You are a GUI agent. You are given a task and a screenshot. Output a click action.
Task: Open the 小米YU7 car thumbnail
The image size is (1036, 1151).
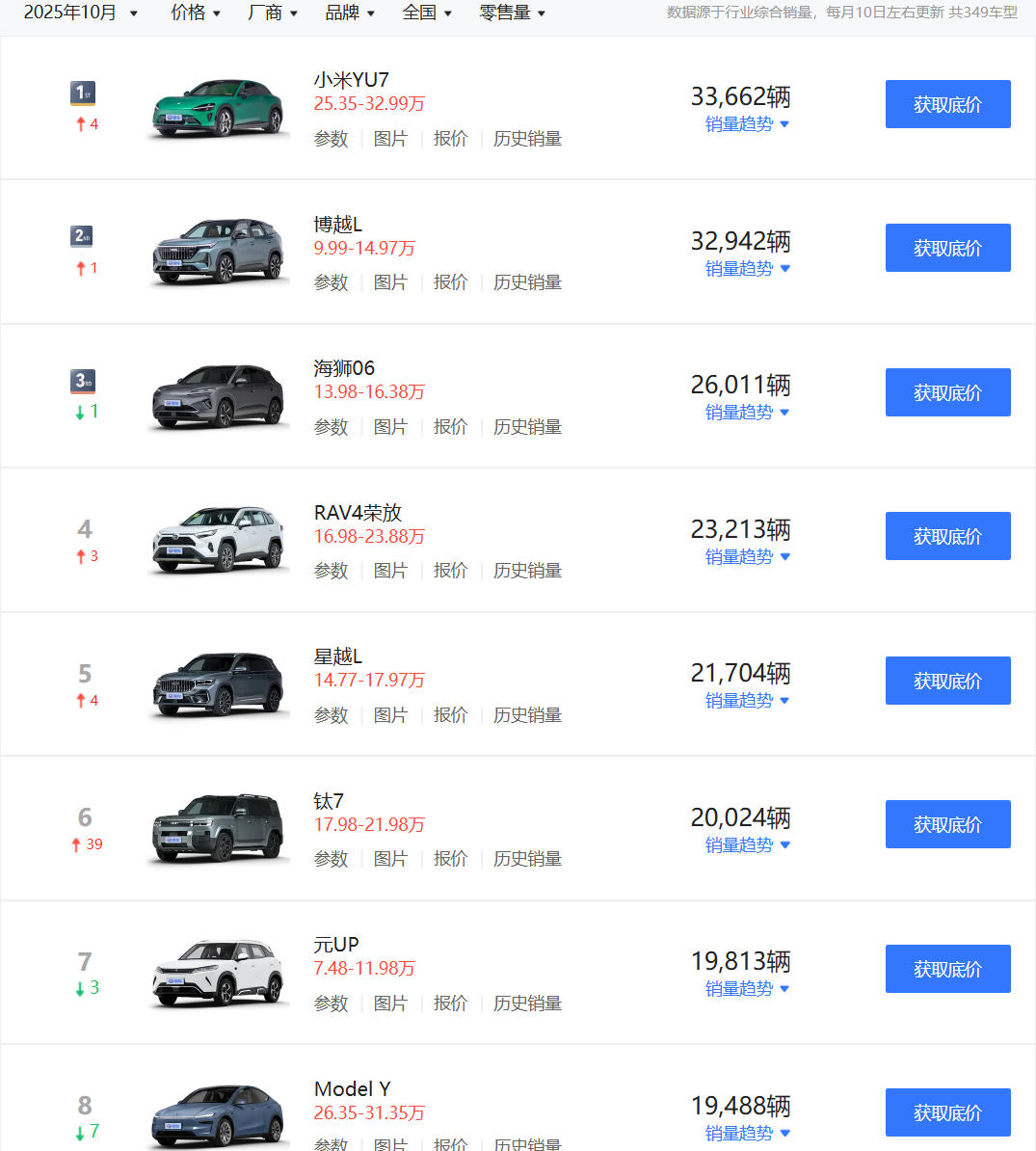218,108
